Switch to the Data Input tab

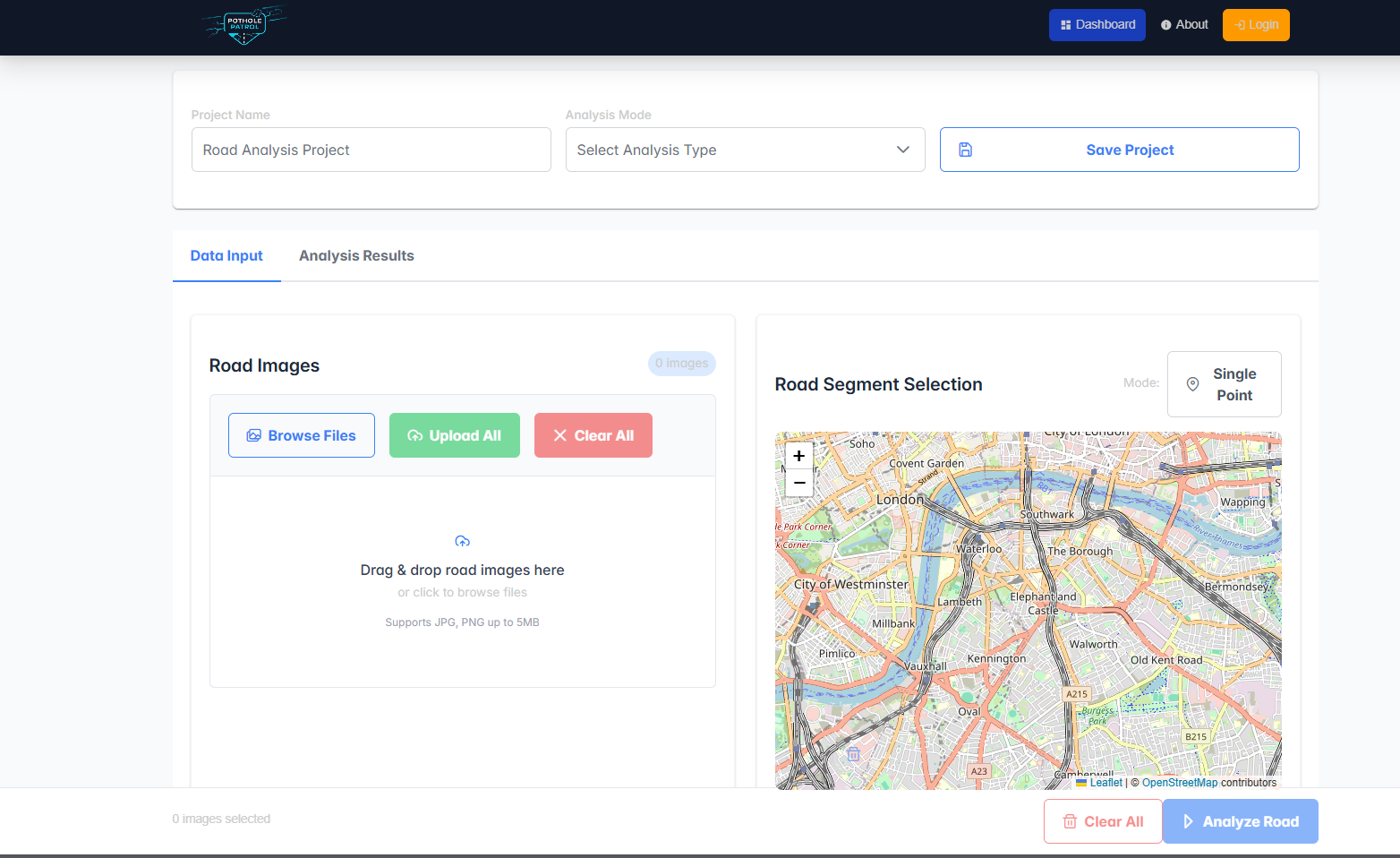click(x=226, y=256)
